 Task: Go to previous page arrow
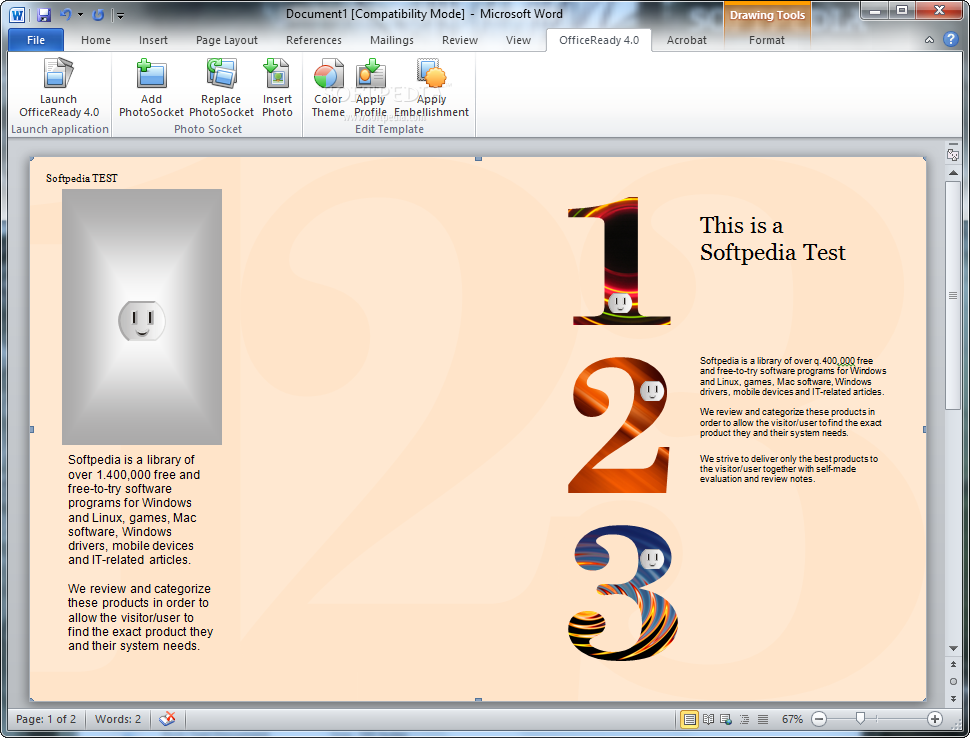click(953, 664)
